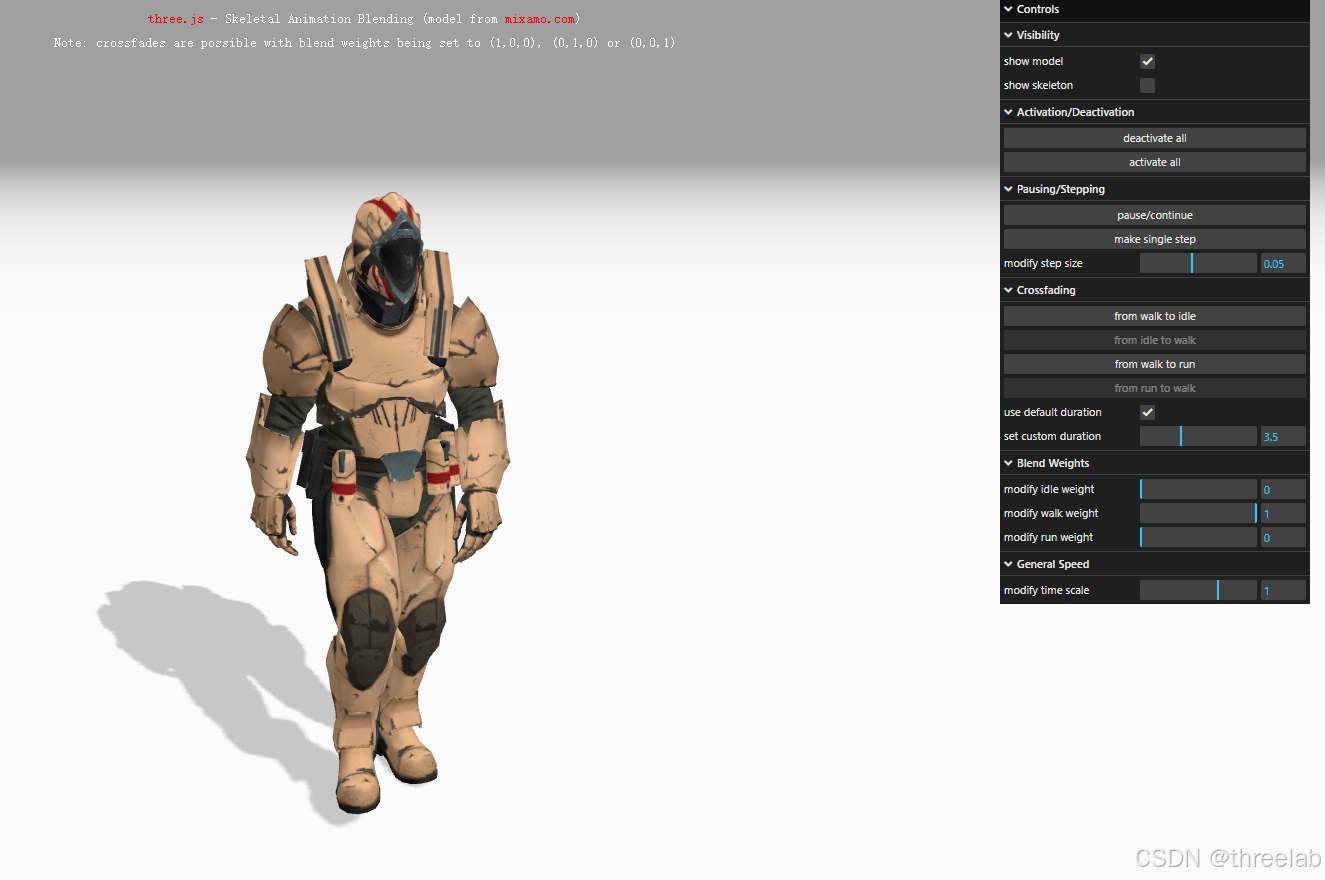
Task: Adjust the modify walk weight slider
Action: click(x=1198, y=514)
